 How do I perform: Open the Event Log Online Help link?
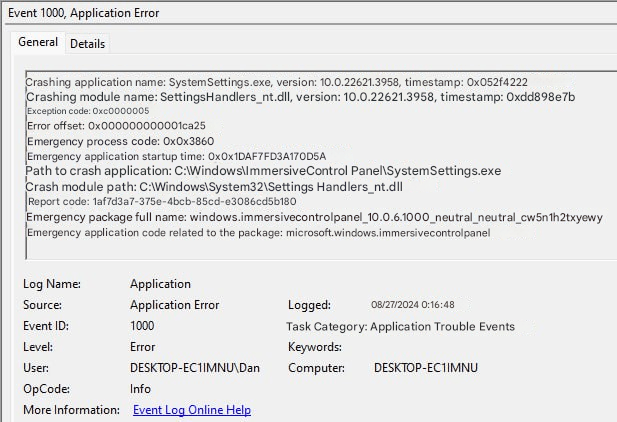[x=192, y=410]
